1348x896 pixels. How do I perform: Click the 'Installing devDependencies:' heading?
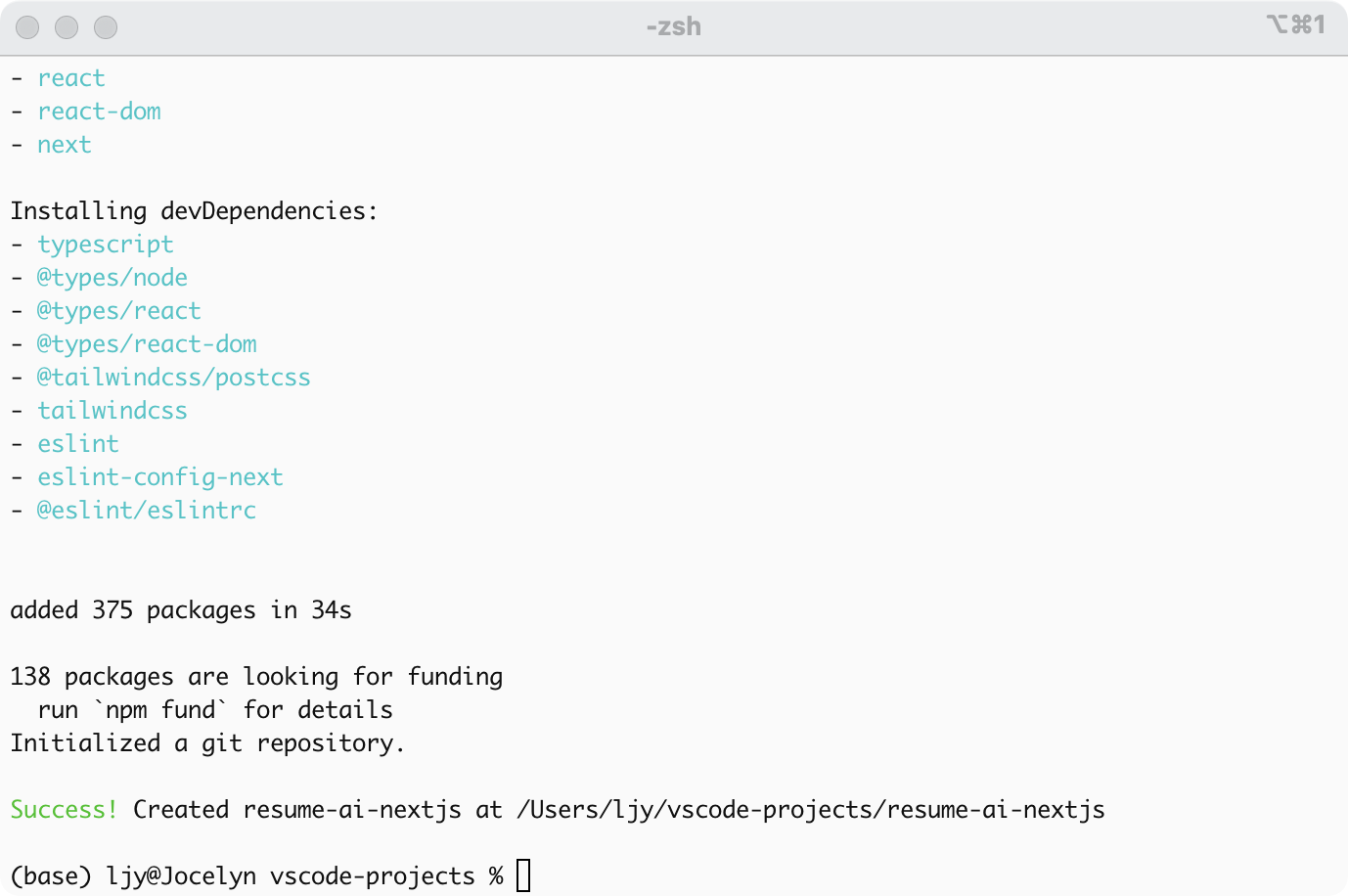pyautogui.click(x=194, y=211)
